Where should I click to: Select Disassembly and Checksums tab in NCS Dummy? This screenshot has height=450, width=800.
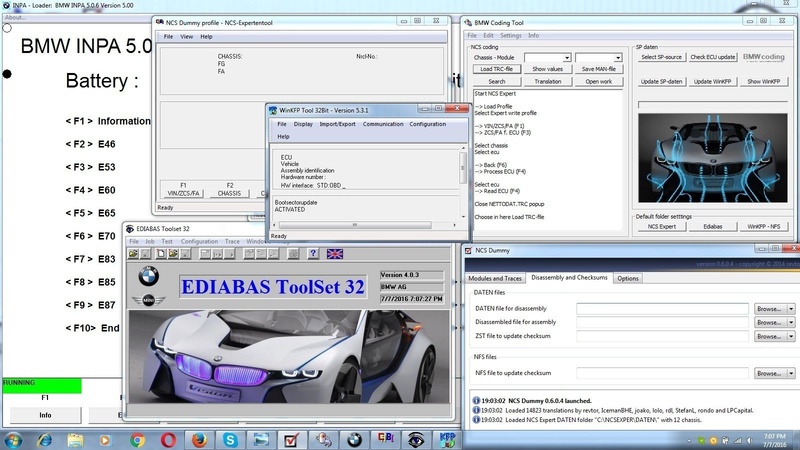click(569, 278)
